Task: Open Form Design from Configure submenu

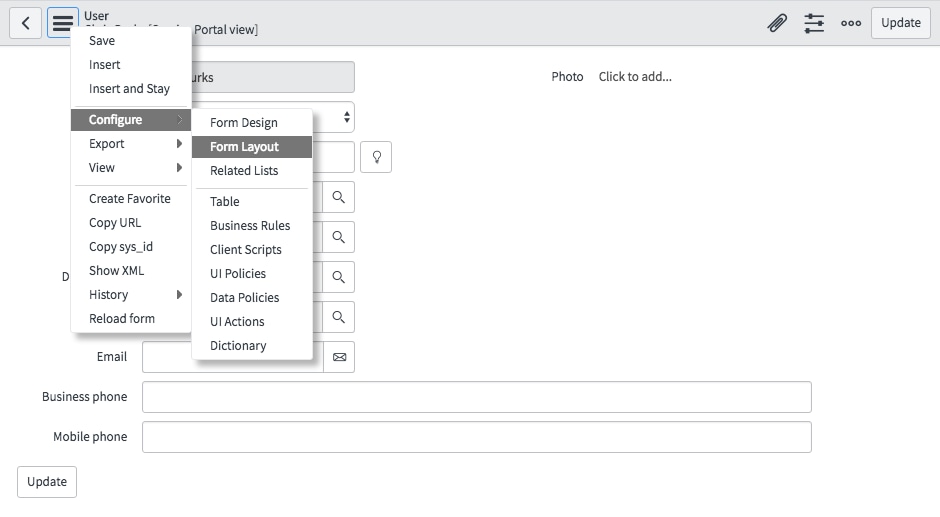Action: click(x=252, y=123)
